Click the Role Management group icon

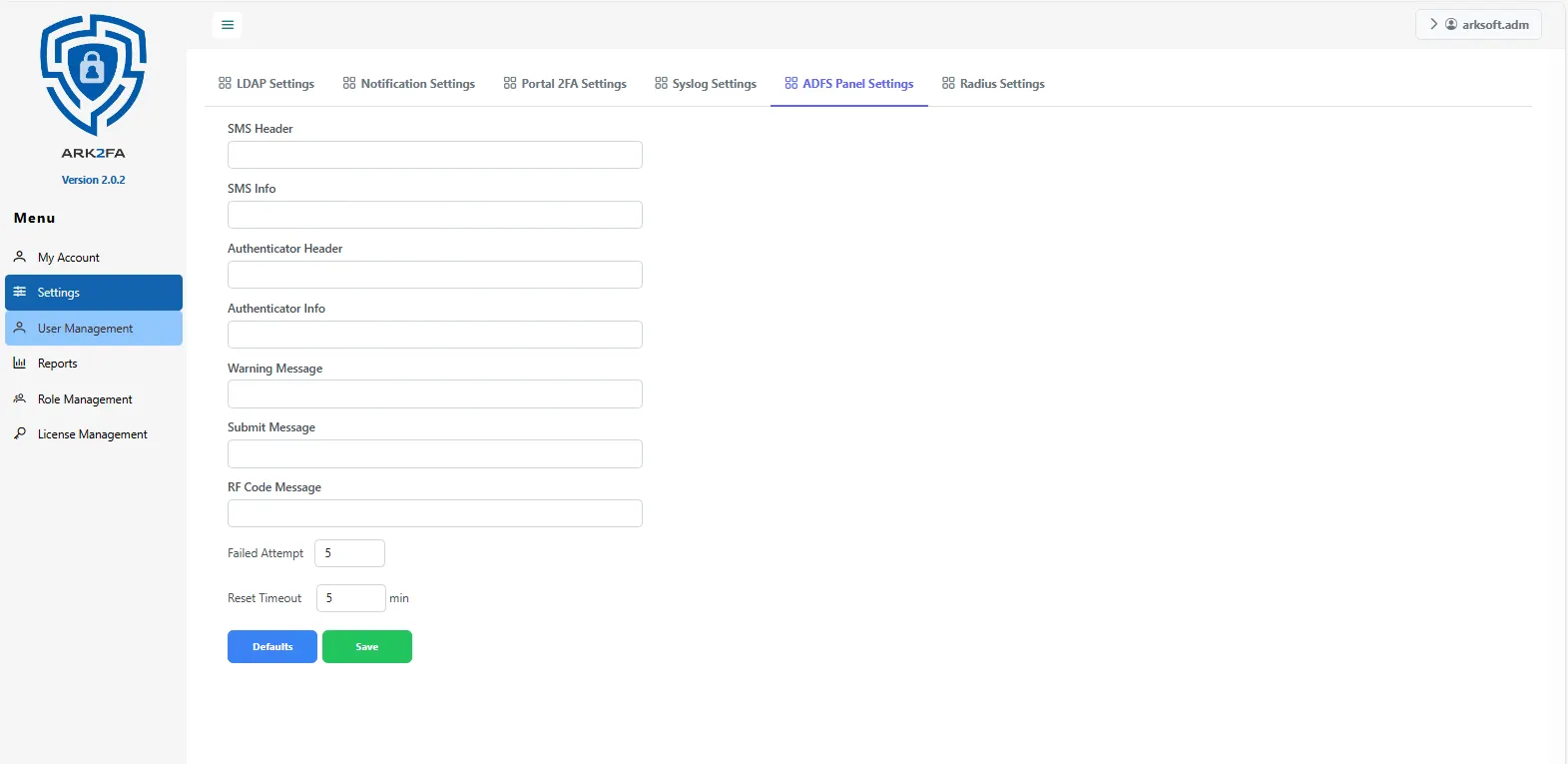(x=20, y=398)
